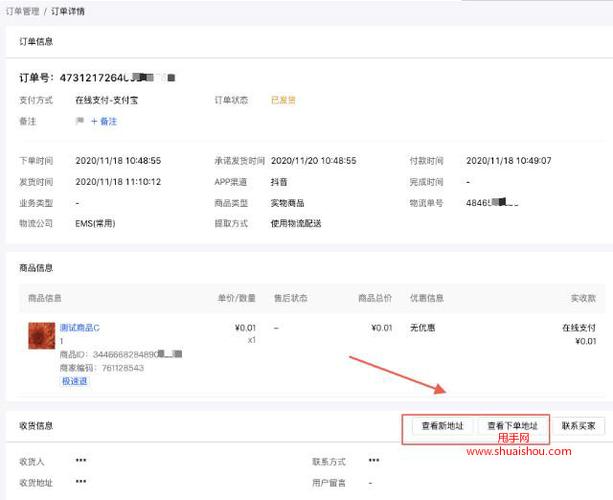Viewport: 613px width, 500px height.
Task: Go back to 订单管理 in the breadcrumb
Action: pos(22,11)
